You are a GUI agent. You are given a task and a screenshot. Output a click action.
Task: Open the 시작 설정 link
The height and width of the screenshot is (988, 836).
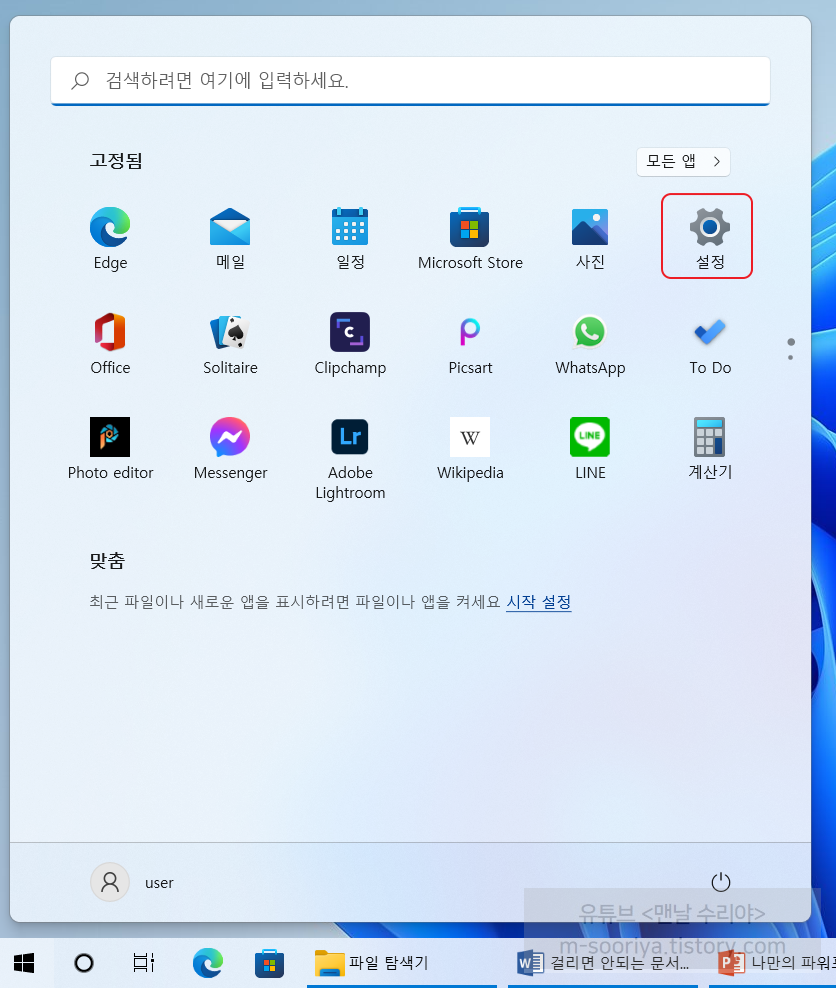(539, 602)
